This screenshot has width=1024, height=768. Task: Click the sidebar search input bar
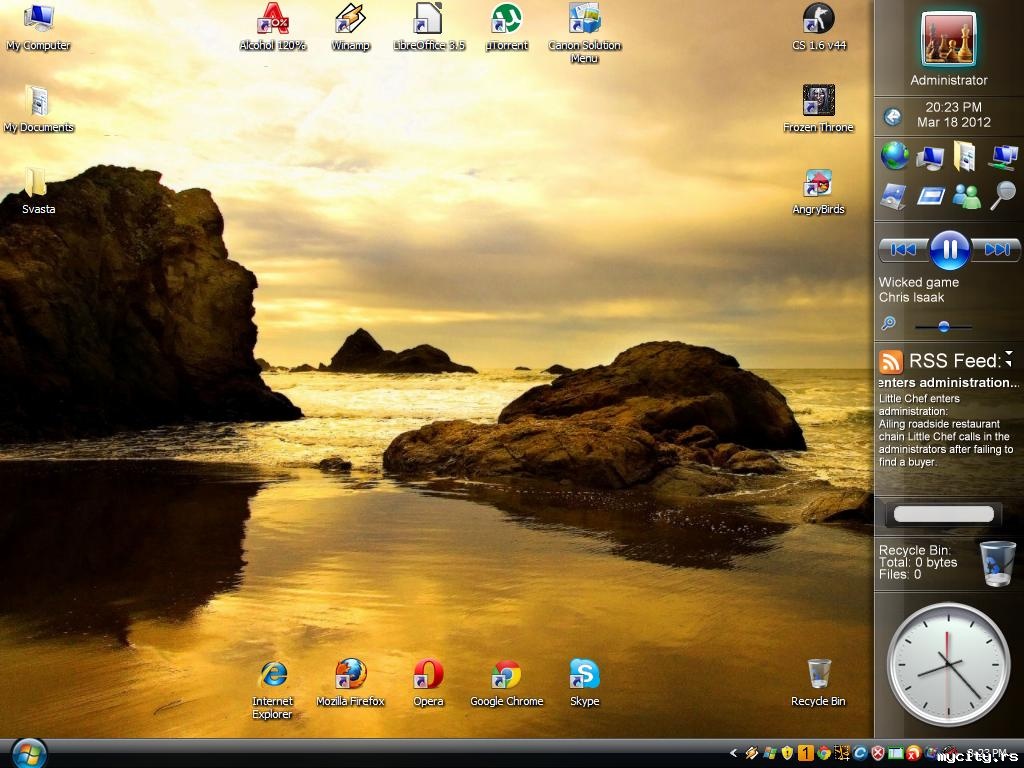(x=943, y=514)
